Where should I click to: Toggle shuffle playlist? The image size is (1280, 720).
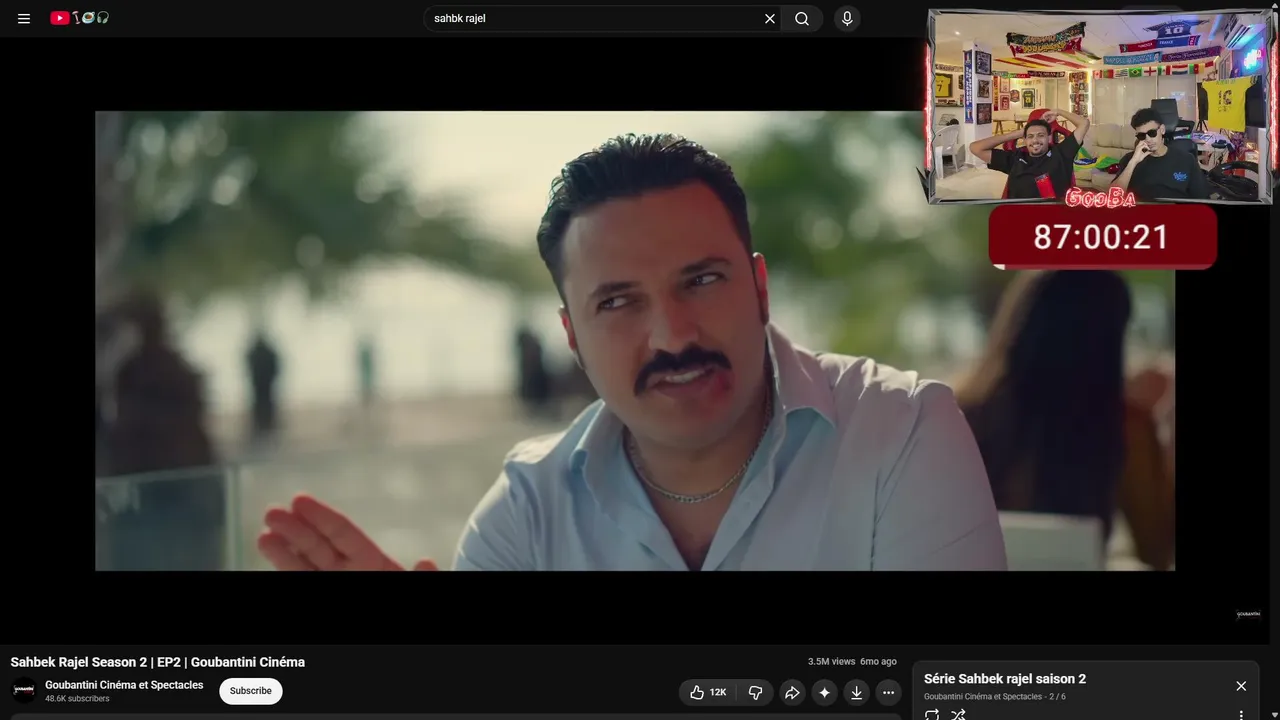[x=958, y=714]
